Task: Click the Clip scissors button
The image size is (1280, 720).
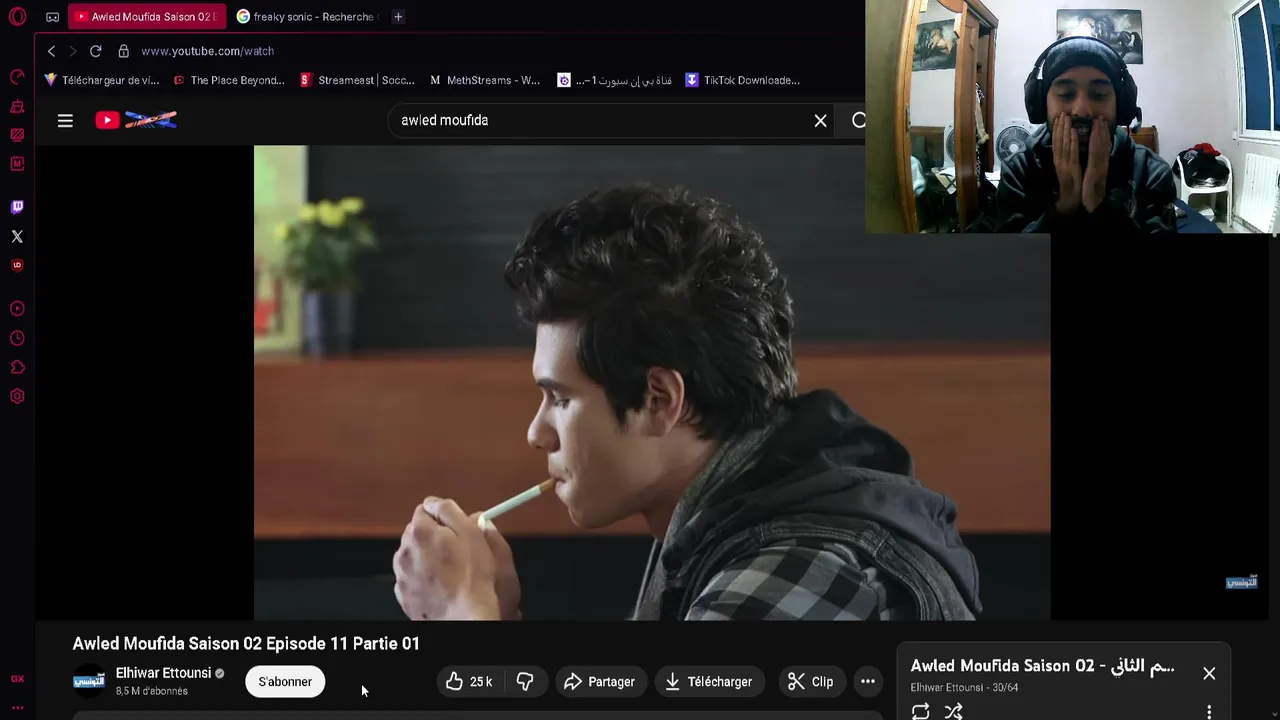Action: coord(810,681)
